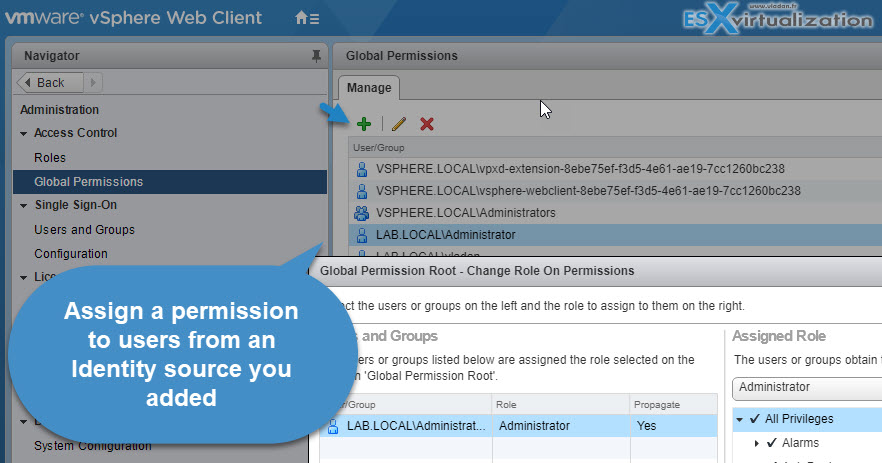This screenshot has width=882, height=463.
Task: Collapse the Access Control tree section
Action: (x=24, y=133)
